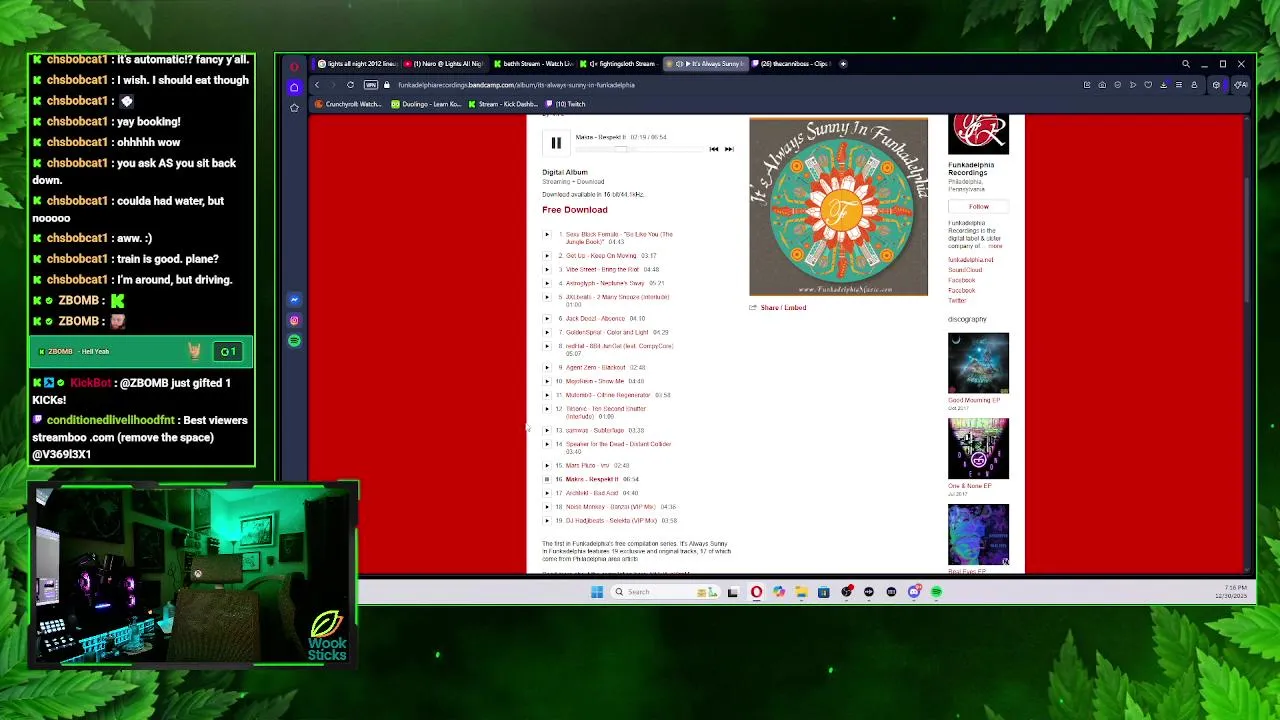
Task: Open Share / Embed link under album art
Action: coord(783,308)
